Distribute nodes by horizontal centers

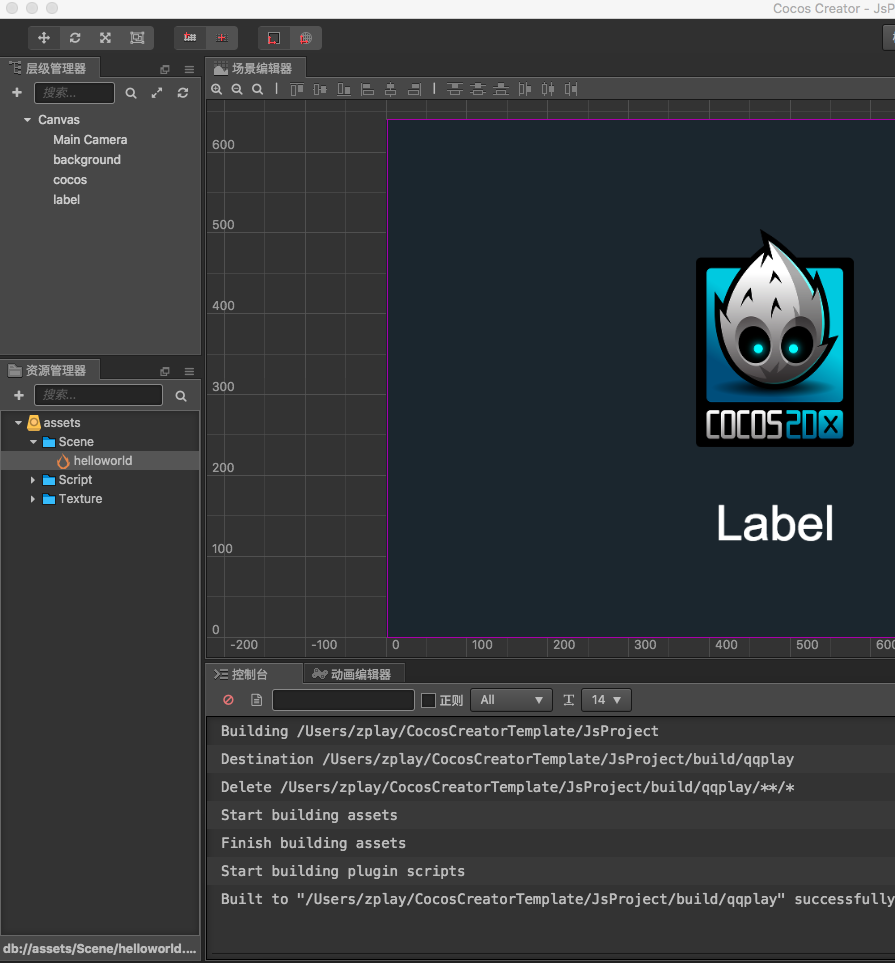coord(548,90)
